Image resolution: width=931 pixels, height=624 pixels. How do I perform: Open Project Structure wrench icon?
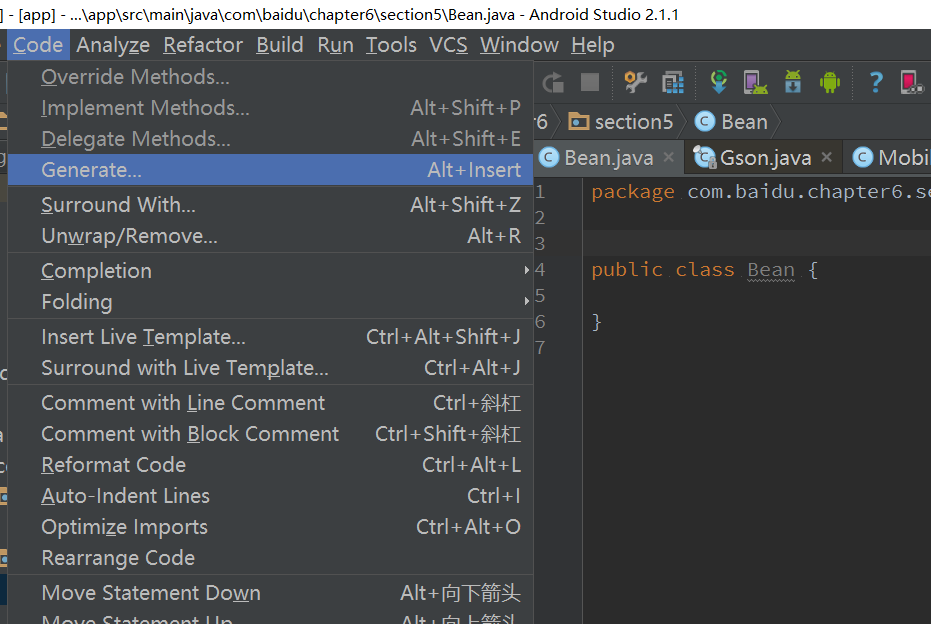tap(635, 82)
